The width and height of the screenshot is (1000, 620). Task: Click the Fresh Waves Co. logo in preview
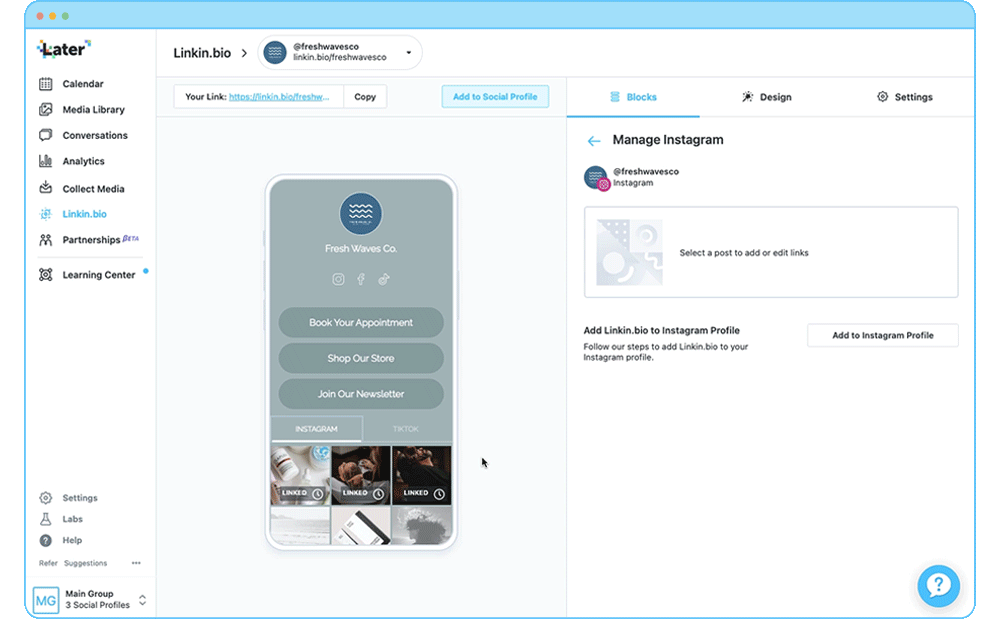point(361,214)
